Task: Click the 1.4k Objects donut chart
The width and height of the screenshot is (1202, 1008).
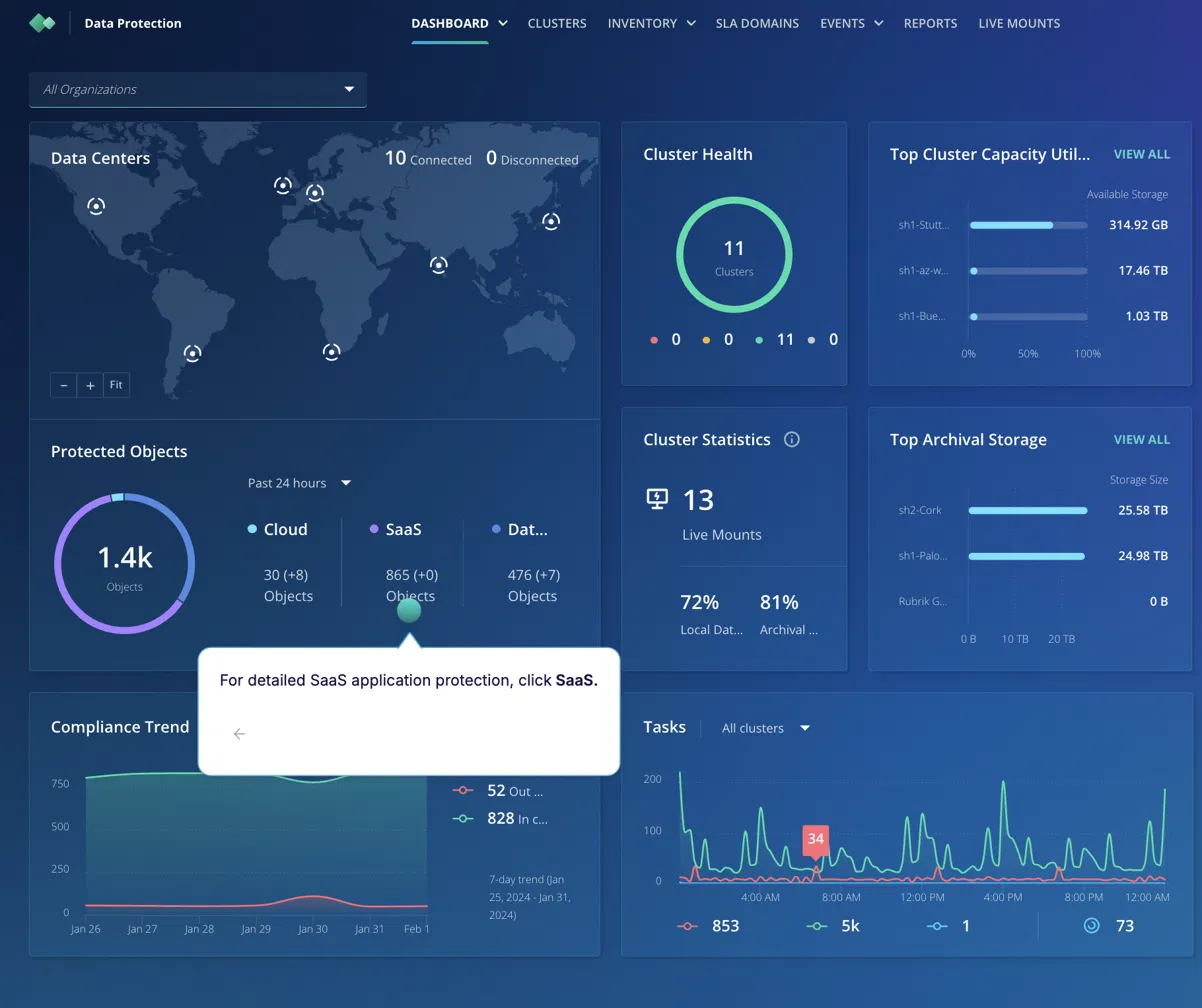Action: pos(124,563)
